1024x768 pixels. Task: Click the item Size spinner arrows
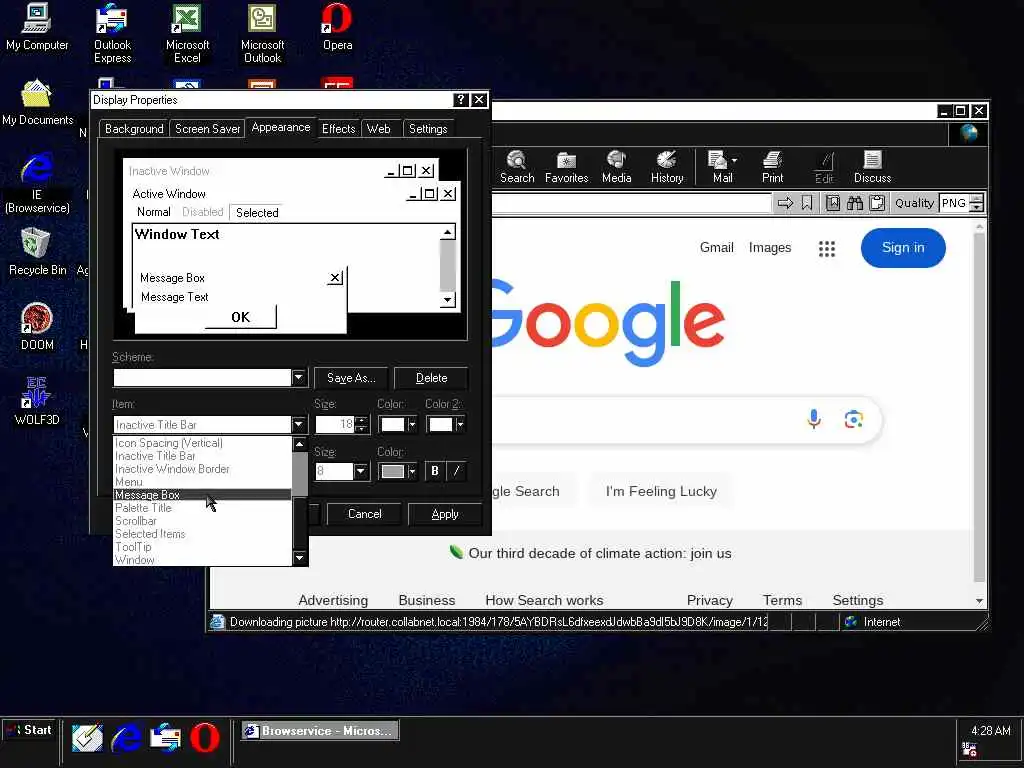coord(361,424)
